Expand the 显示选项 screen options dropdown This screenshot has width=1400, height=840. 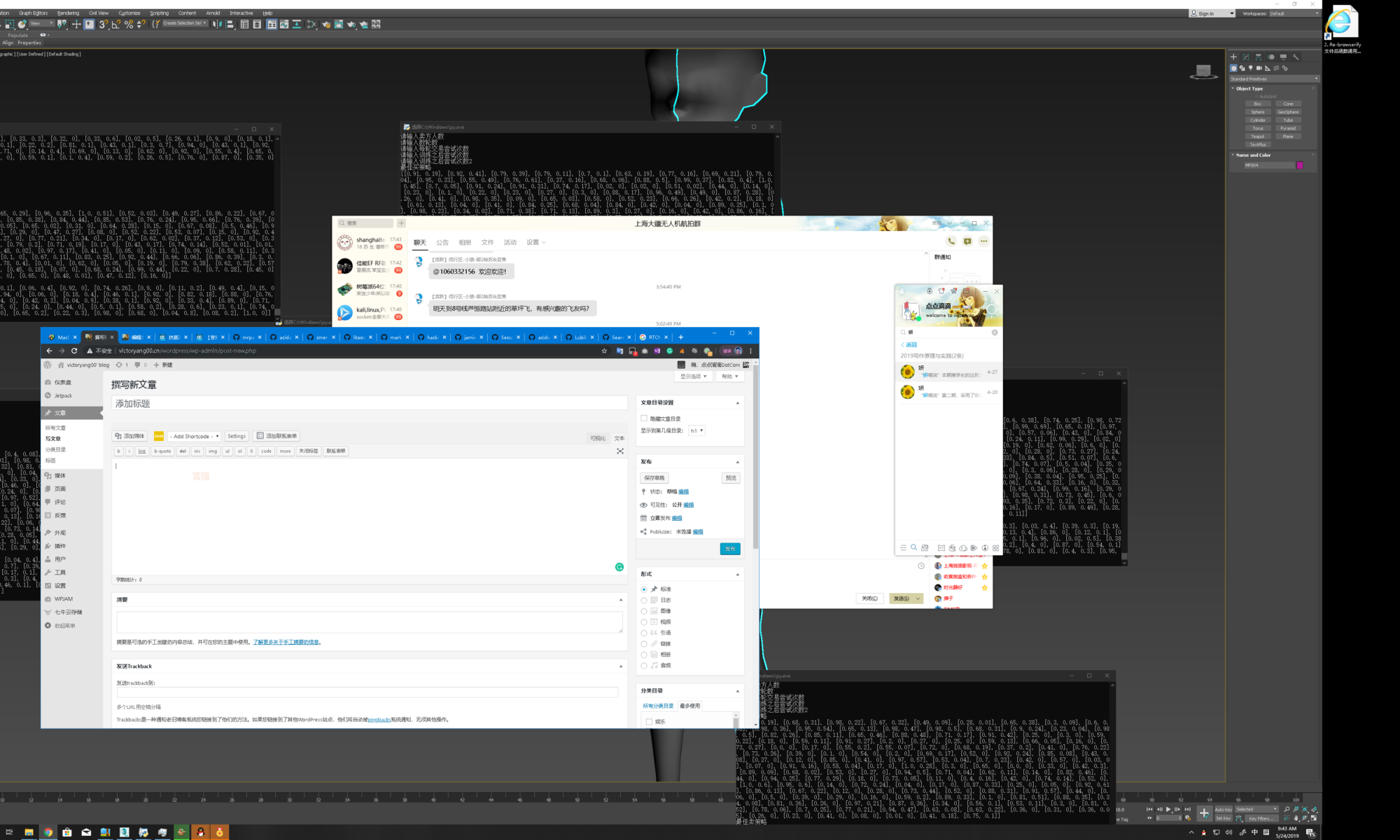coord(694,377)
